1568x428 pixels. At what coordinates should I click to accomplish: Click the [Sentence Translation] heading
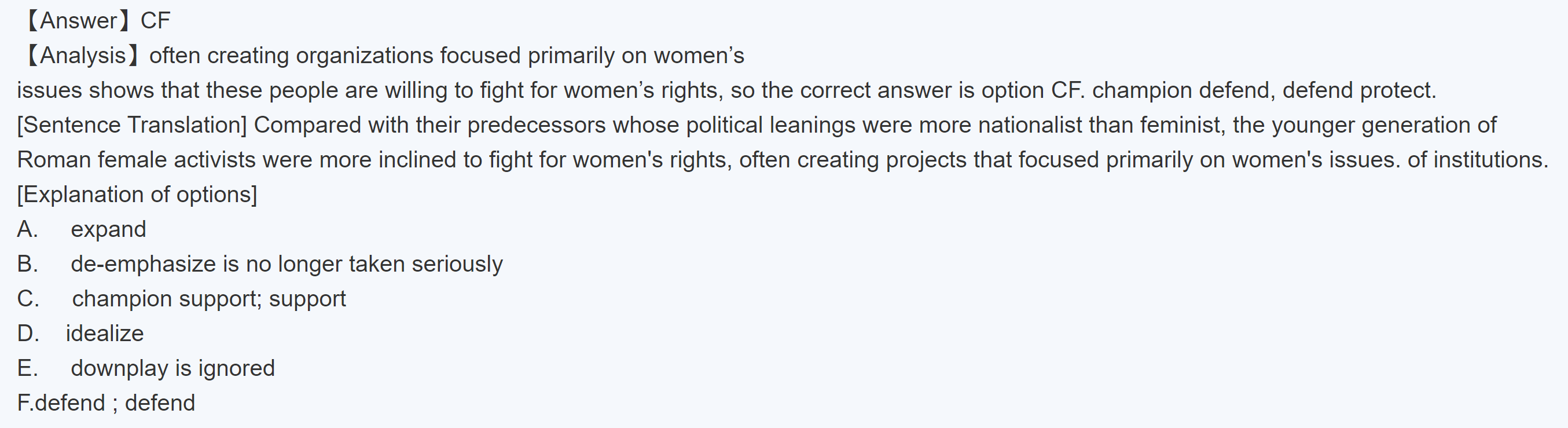pos(131,125)
